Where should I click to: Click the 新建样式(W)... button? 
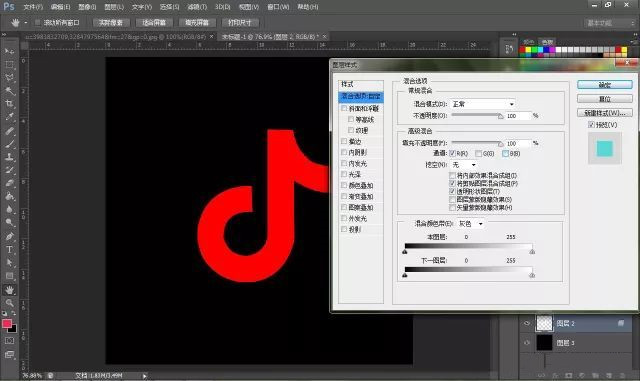coord(605,113)
